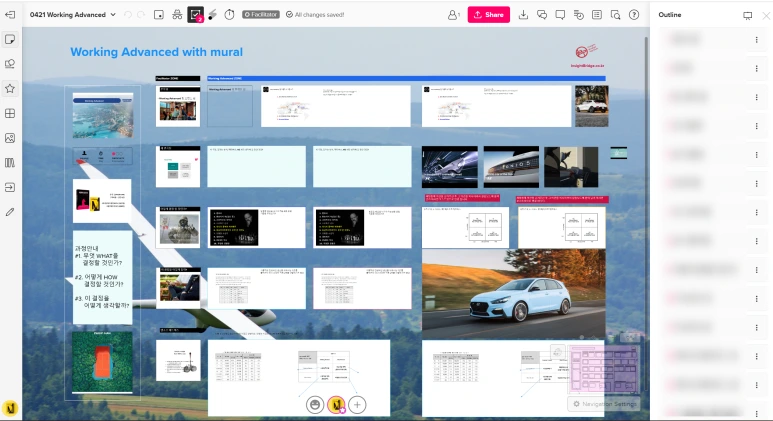Screen dimensions: 773x421
Task: Select the light blue hatchback car image
Action: click(514, 294)
